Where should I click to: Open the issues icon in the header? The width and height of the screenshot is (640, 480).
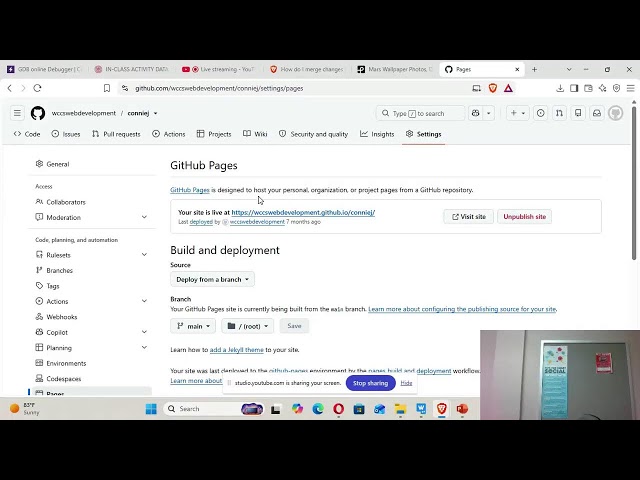(540, 113)
